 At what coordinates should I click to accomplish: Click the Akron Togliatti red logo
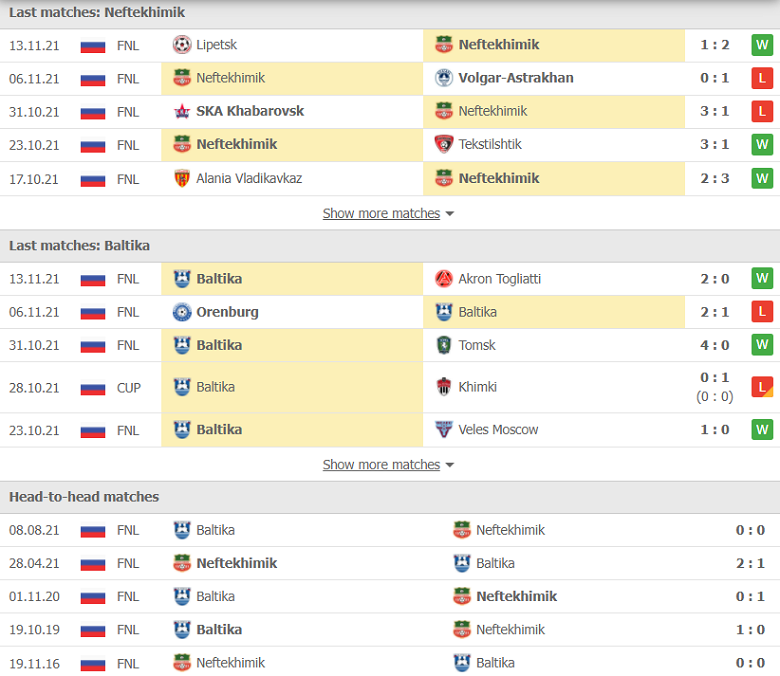[444, 279]
